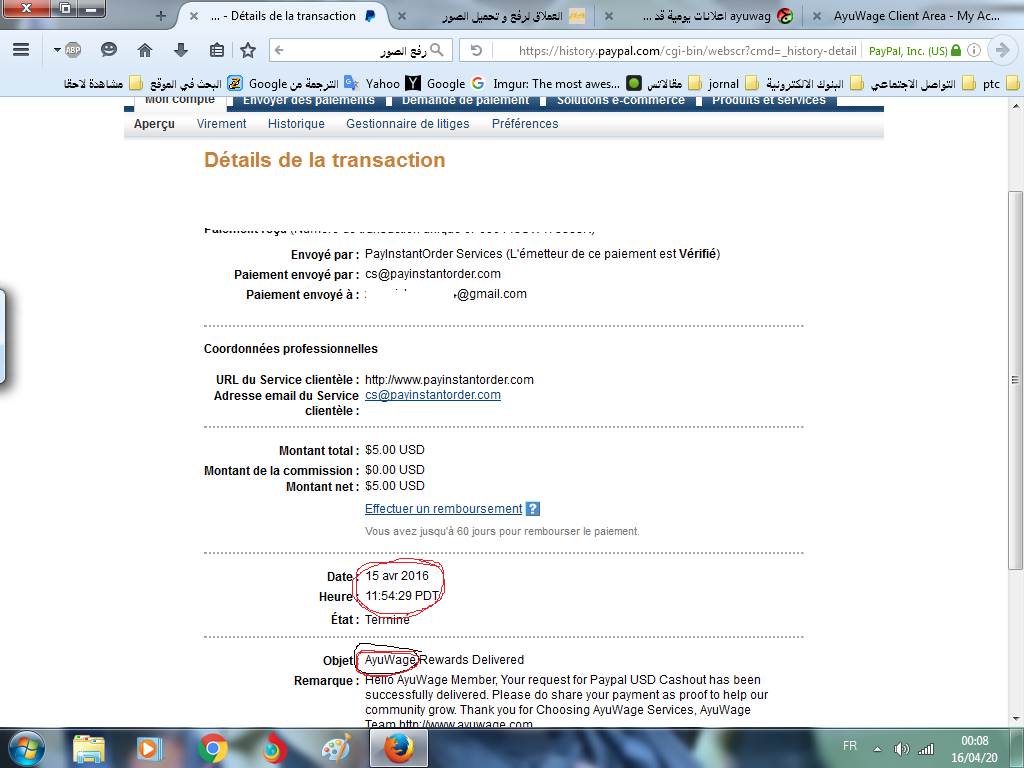Open the jornal bookmark folder
This screenshot has width=1024, height=768.
click(x=733, y=83)
